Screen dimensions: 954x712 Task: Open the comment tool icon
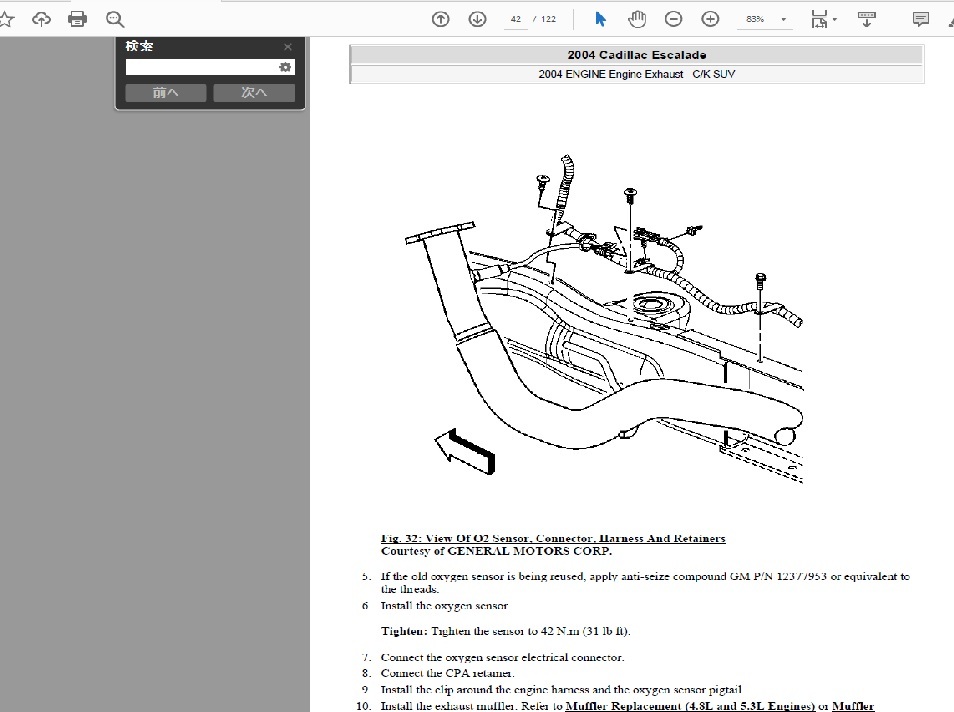pyautogui.click(x=921, y=19)
